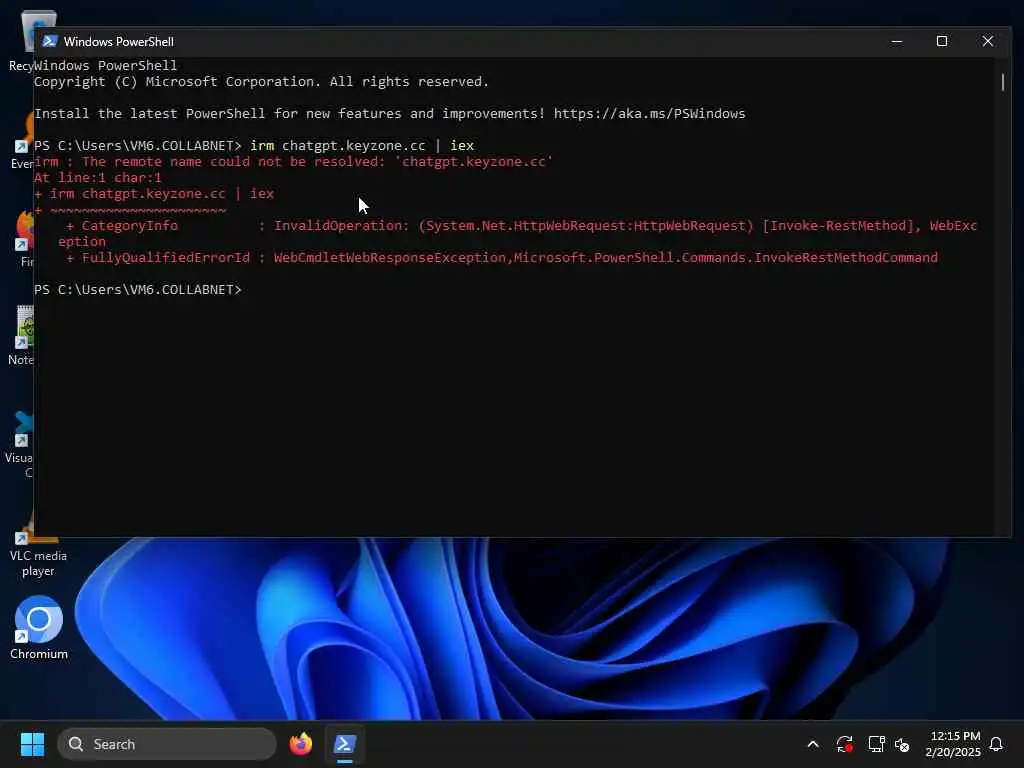1024x768 pixels.
Task: Click the https://aka.ms/PSWindows URL text
Action: coord(649,114)
